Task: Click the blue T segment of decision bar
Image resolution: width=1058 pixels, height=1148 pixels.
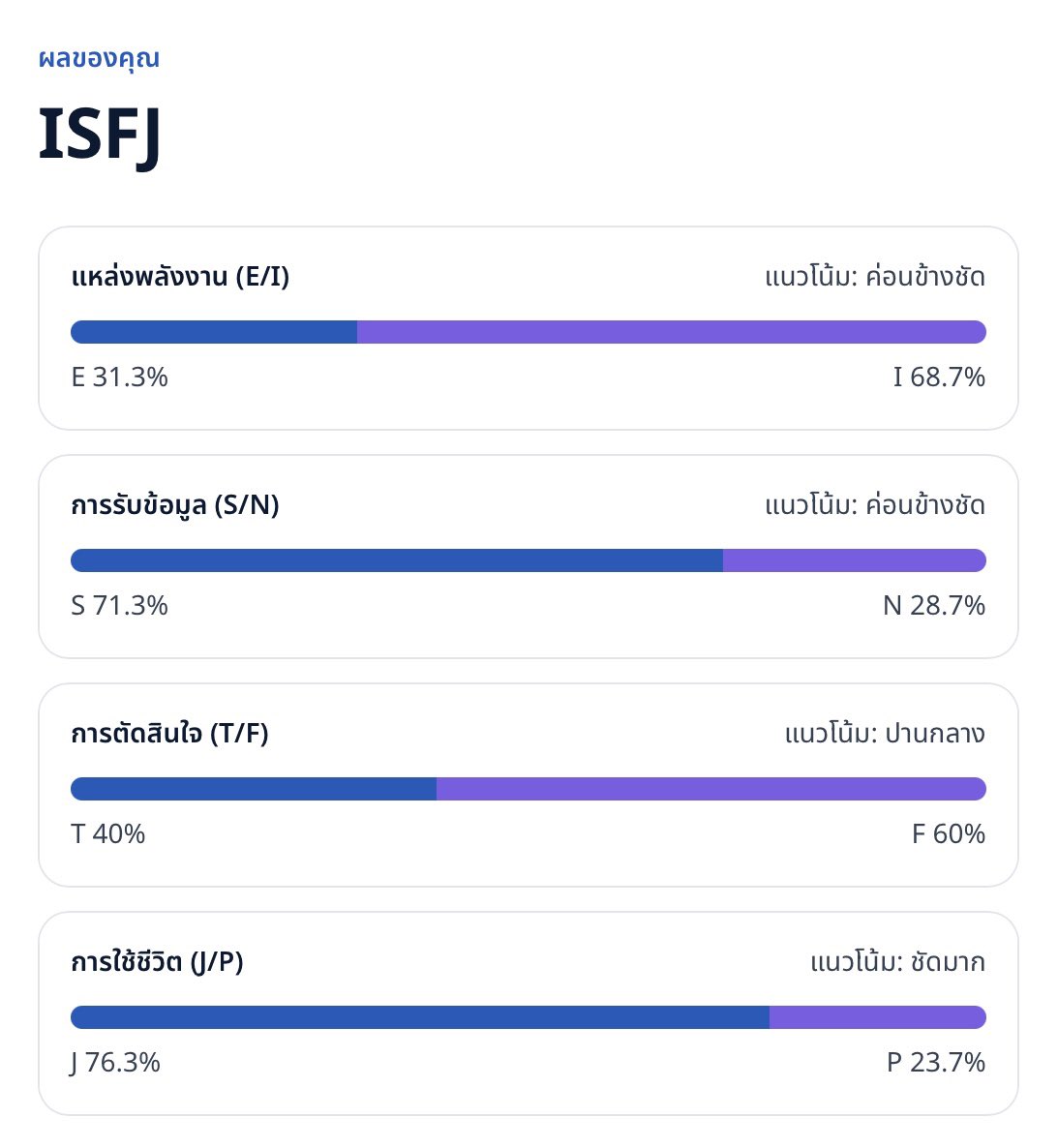Action: (x=254, y=789)
